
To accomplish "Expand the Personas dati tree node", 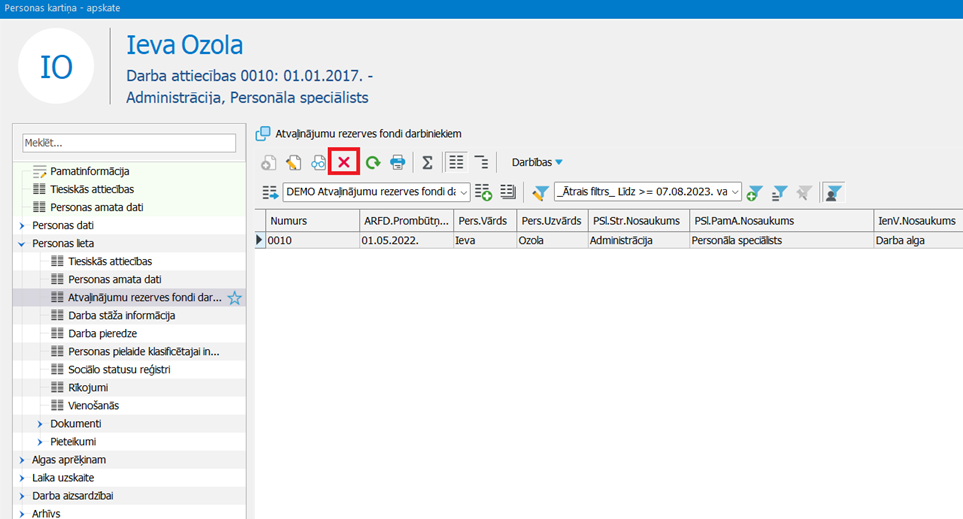I will tap(22, 225).
